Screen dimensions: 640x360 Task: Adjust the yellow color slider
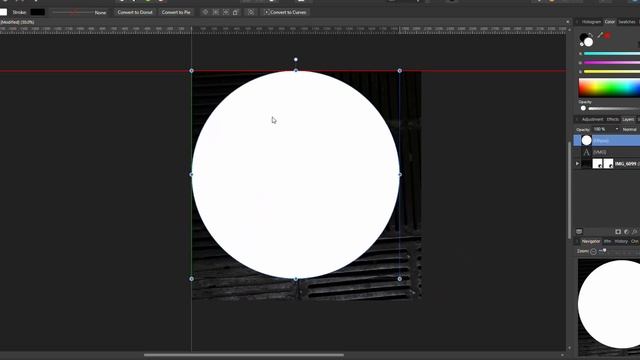pyautogui.click(x=611, y=71)
